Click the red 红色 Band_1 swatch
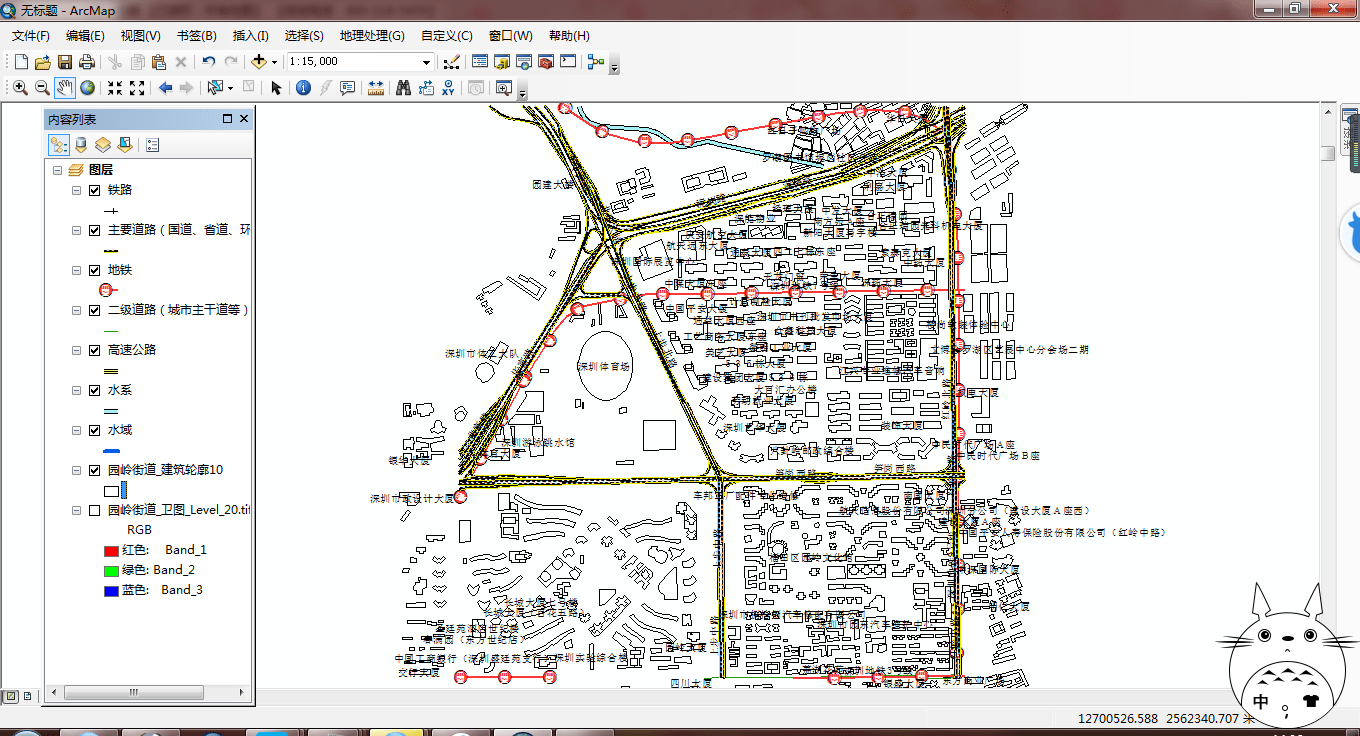This screenshot has height=736, width=1360. (111, 550)
